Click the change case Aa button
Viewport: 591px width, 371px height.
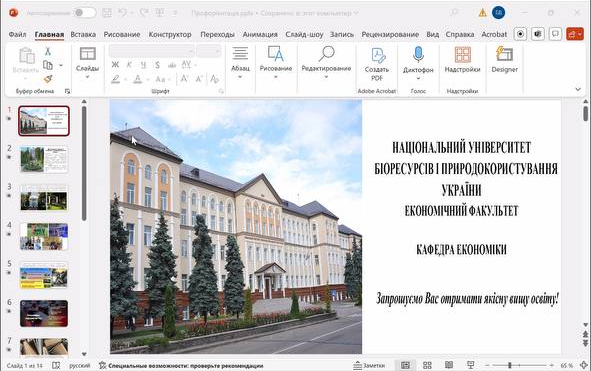(x=160, y=79)
